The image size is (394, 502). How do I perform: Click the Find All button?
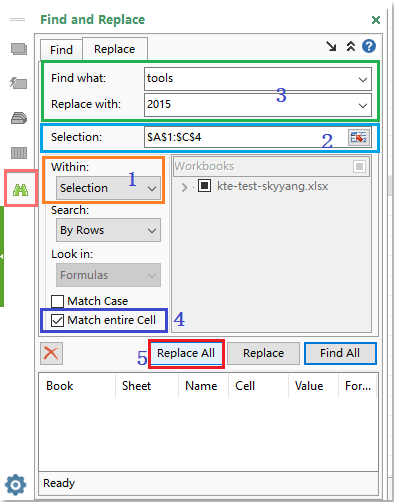[340, 353]
